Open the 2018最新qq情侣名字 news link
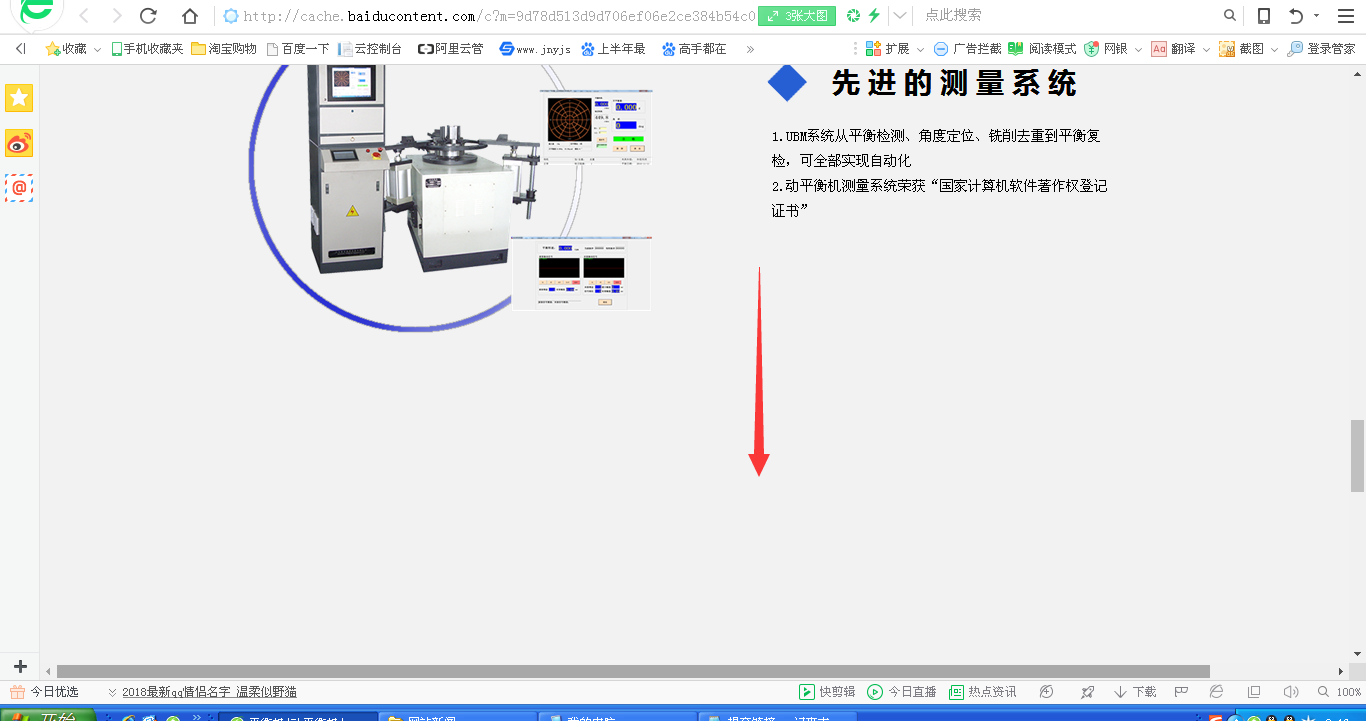Viewport: 1366px width, 721px height. [209, 692]
